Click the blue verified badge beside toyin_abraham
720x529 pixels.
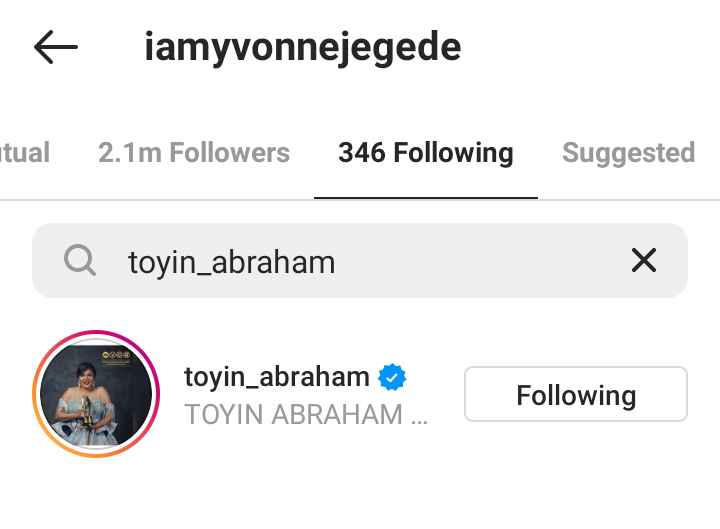392,377
